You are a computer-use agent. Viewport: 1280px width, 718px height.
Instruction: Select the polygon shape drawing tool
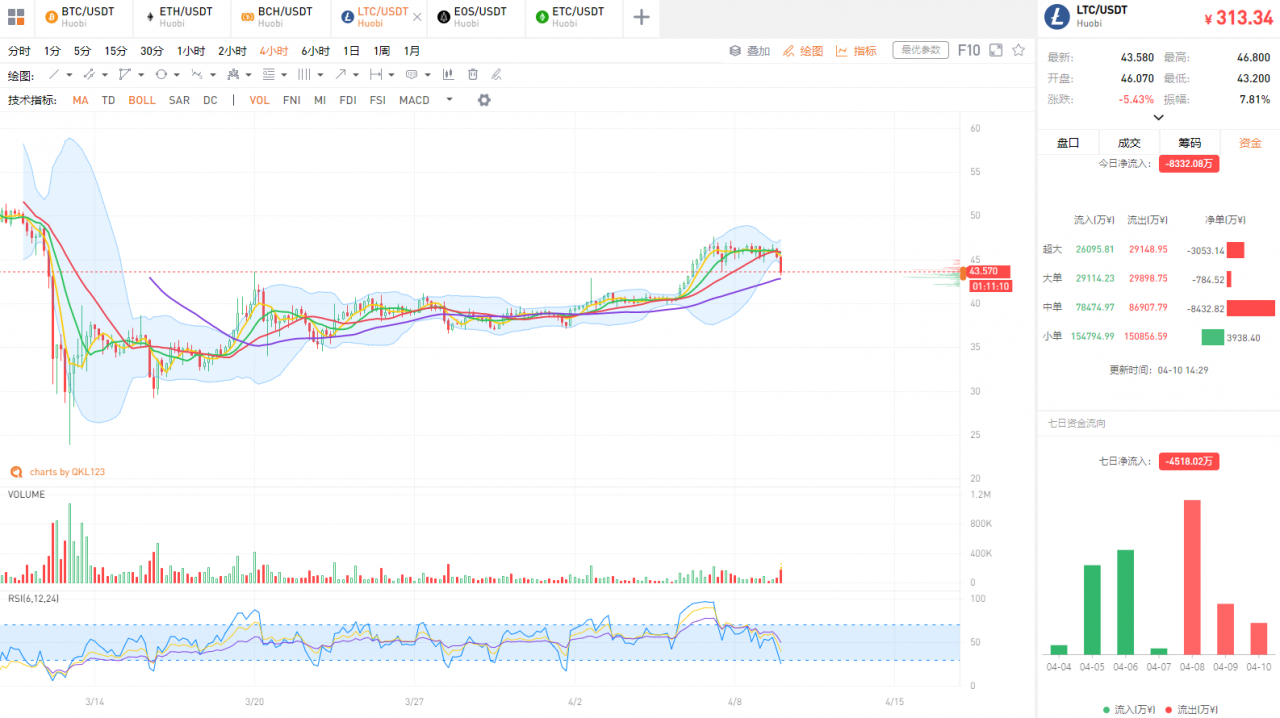click(124, 74)
